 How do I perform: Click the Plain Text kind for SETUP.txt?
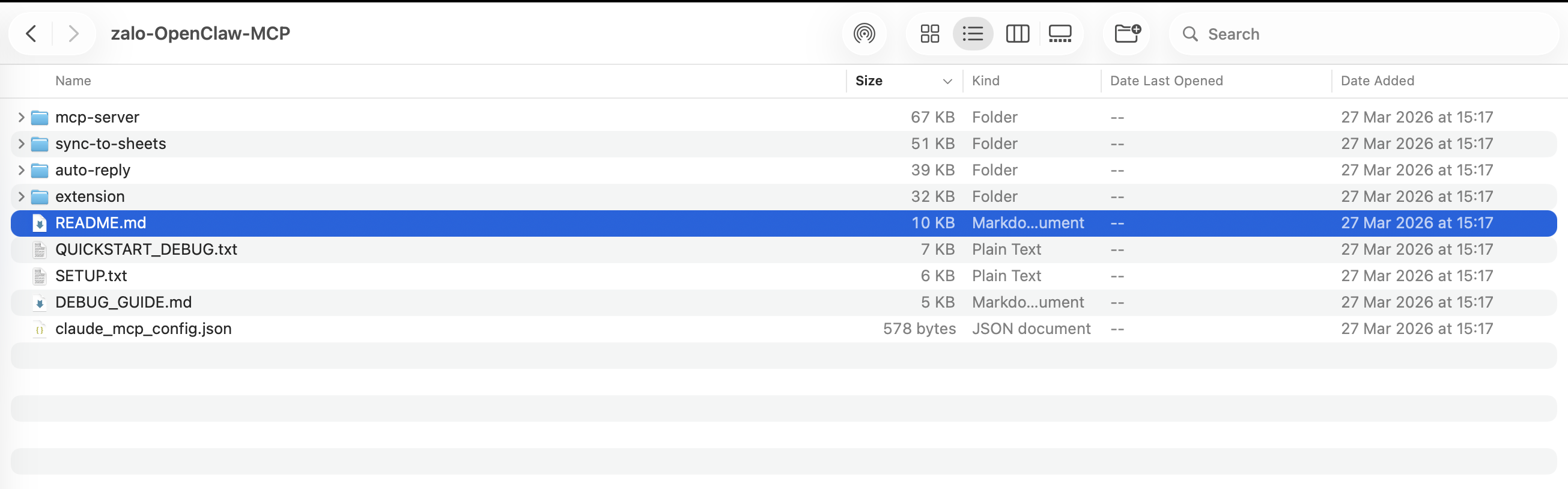coord(1006,276)
